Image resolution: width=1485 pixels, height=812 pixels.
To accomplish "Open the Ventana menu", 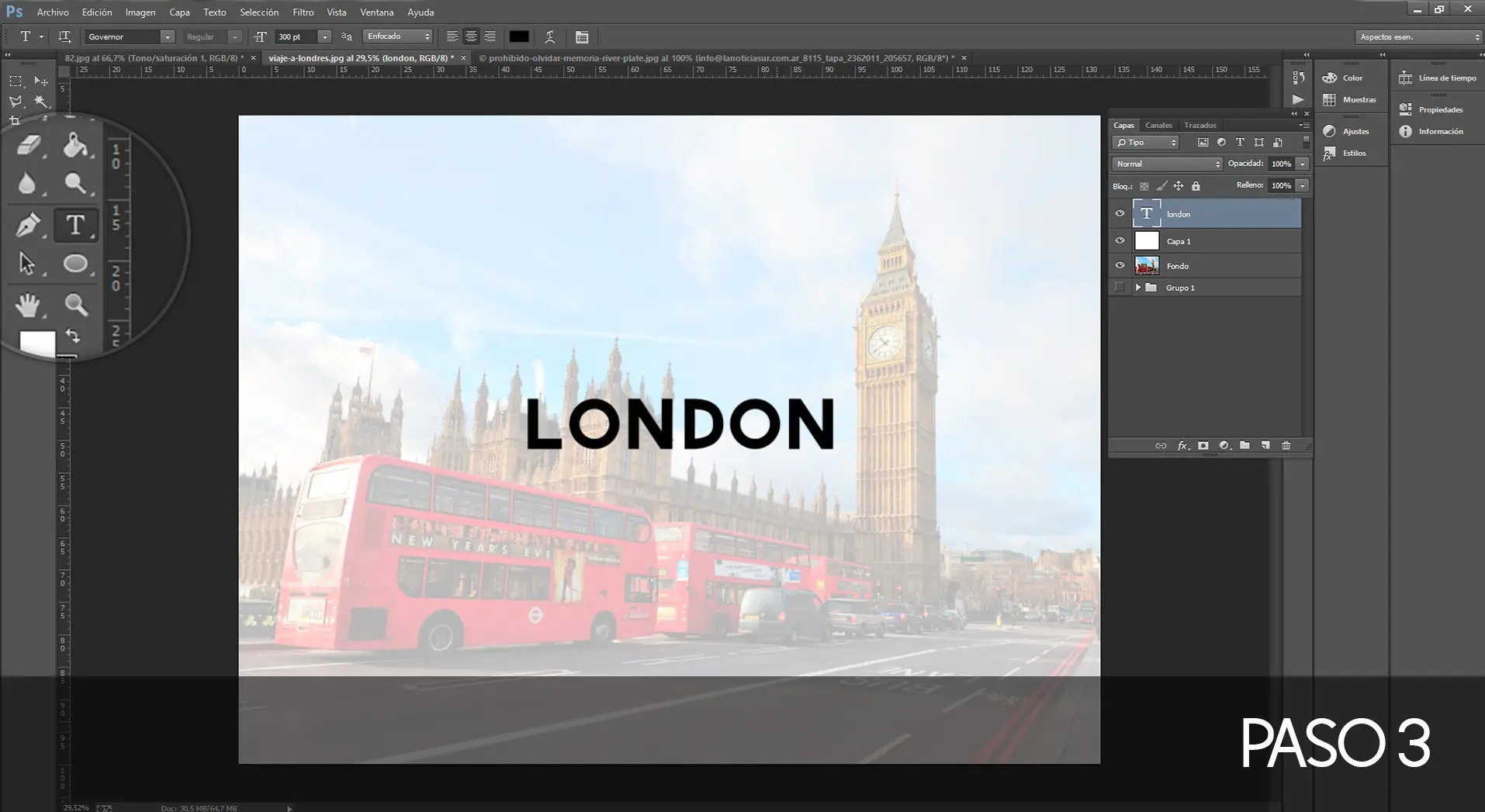I will tap(377, 12).
